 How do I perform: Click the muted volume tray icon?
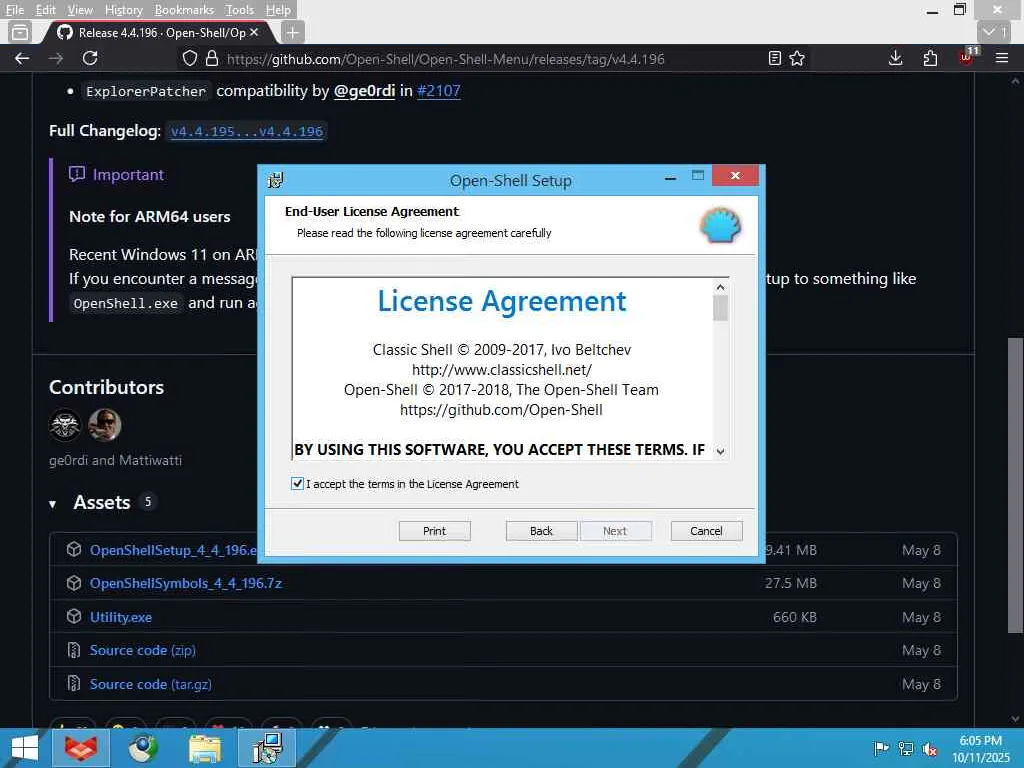(930, 749)
